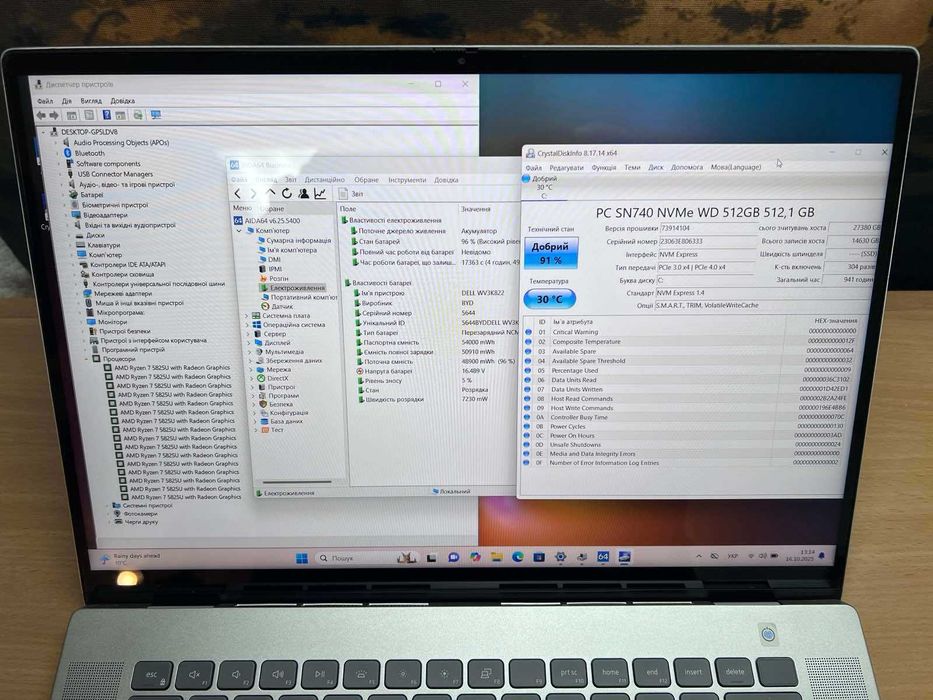Open Теми menu in CrystalDiskInfo
Viewport: 933px width, 700px height.
tap(632, 167)
